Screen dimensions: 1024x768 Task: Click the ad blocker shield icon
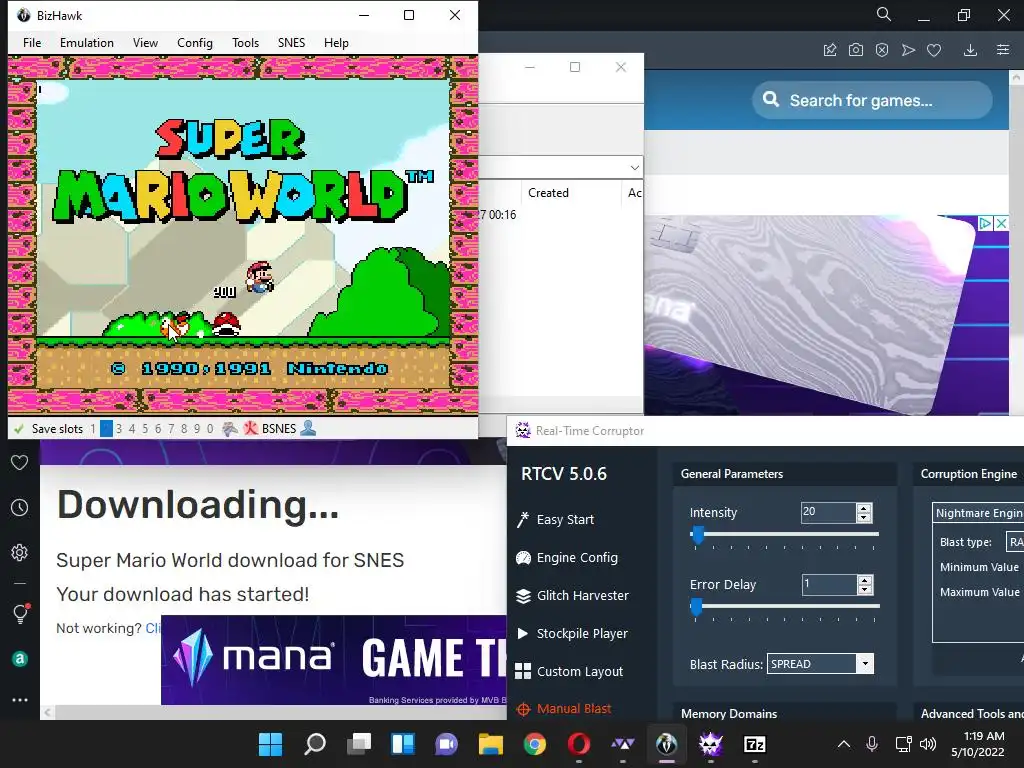click(882, 50)
